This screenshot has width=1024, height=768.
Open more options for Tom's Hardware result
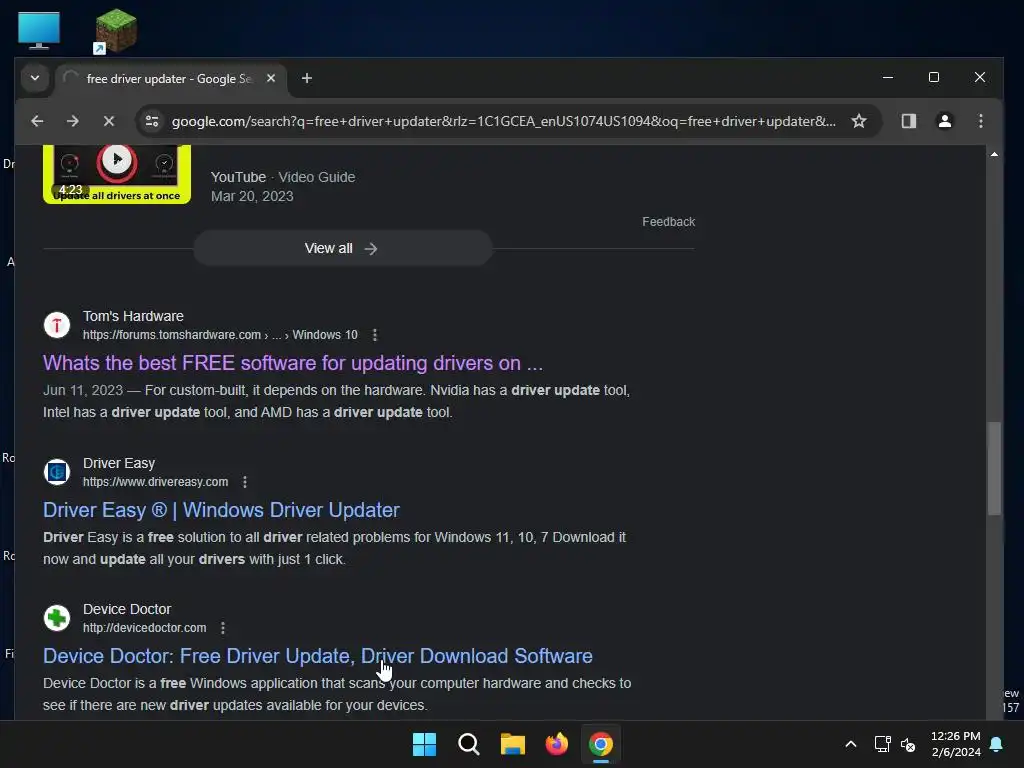[x=374, y=335]
